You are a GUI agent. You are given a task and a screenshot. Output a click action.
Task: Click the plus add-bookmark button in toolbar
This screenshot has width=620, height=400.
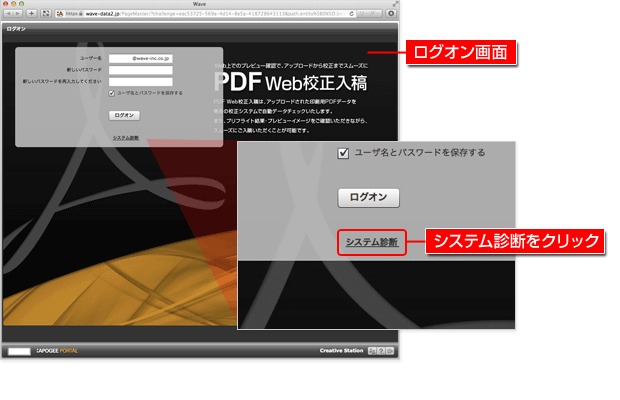pos(31,14)
